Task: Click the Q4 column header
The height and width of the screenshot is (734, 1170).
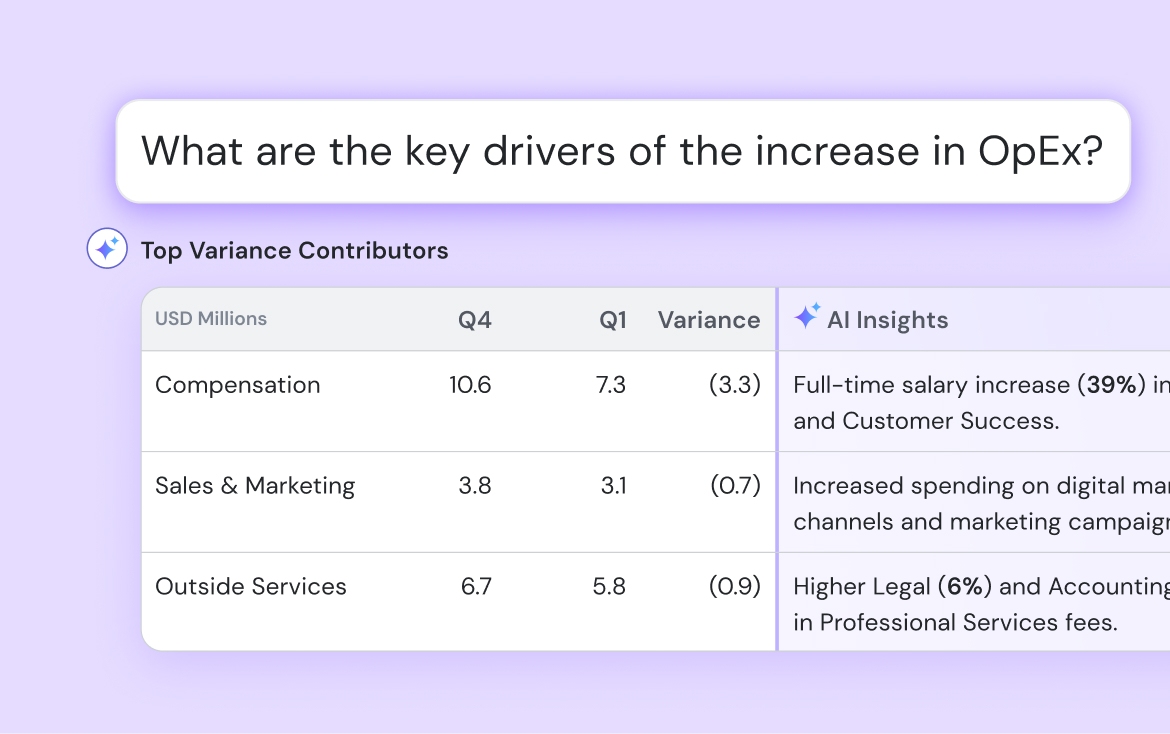Action: [475, 320]
